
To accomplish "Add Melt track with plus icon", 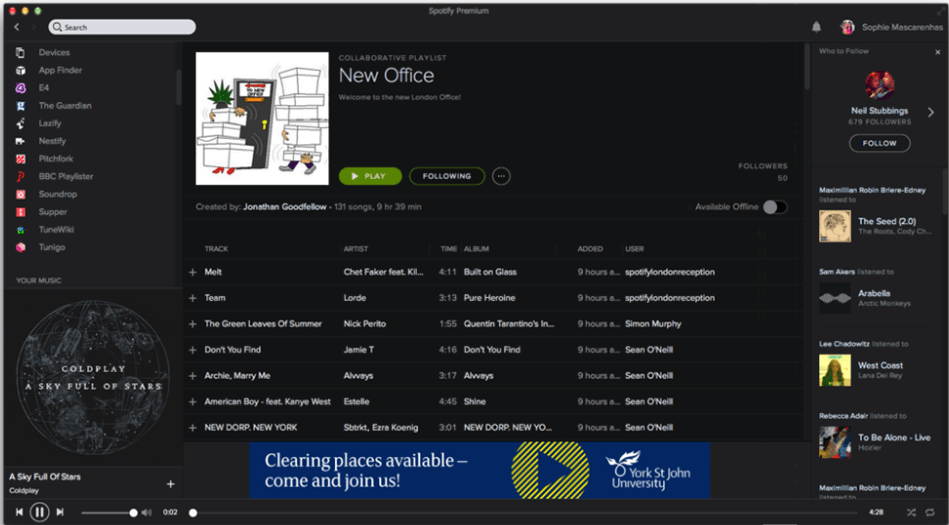I will (193, 272).
